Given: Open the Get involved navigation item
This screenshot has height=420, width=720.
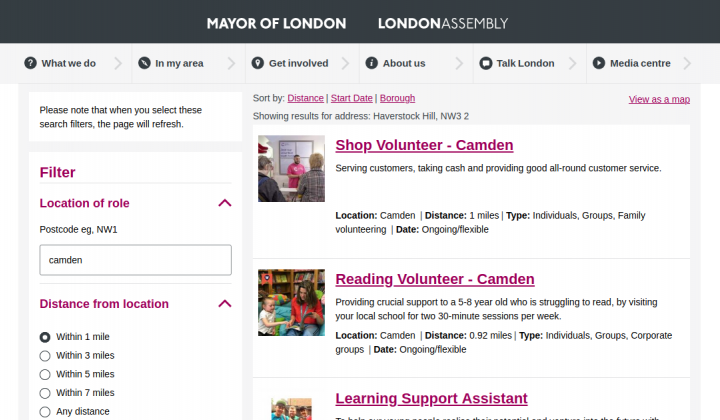Looking at the screenshot, I should 298,63.
